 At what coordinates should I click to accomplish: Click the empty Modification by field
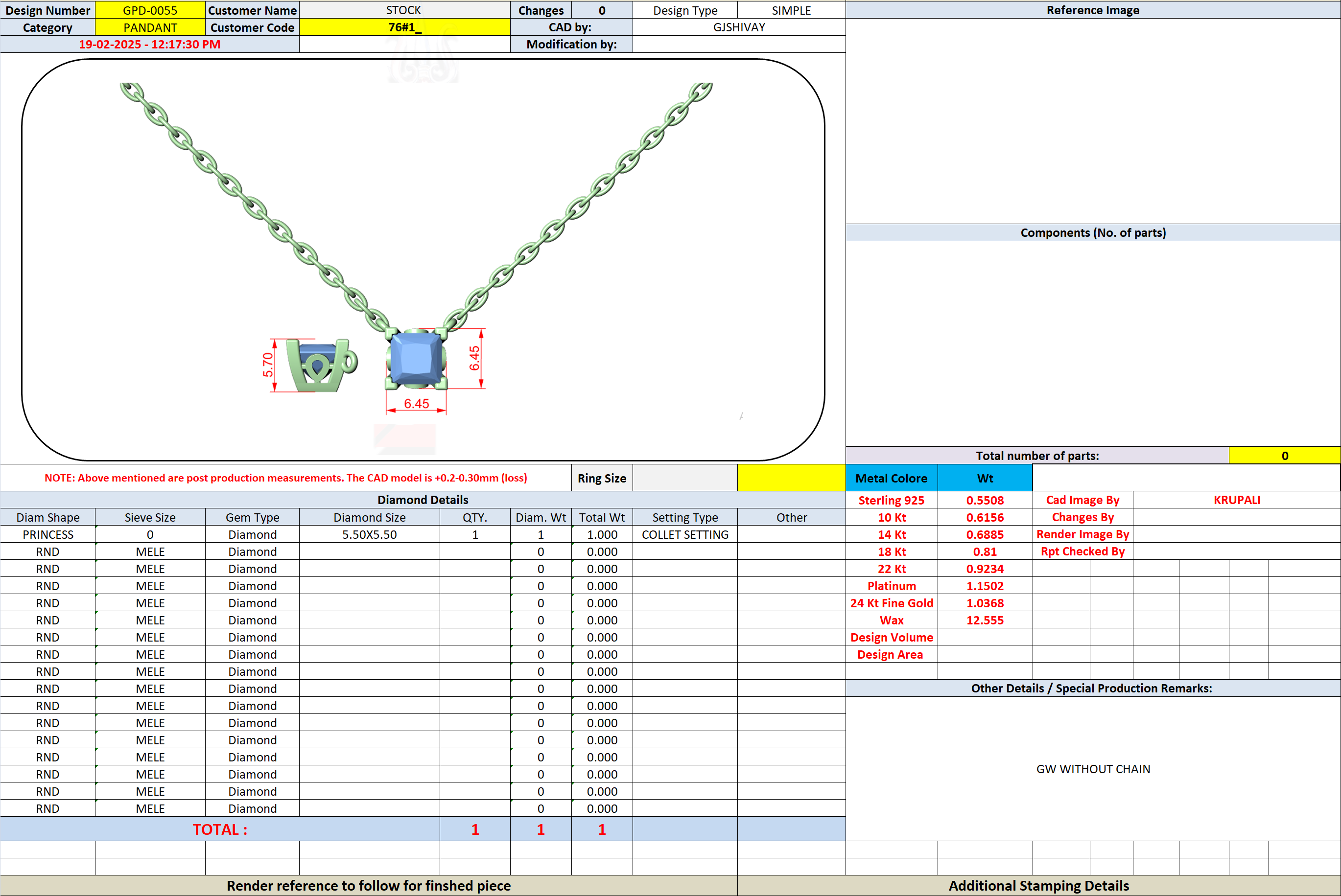pyautogui.click(x=738, y=44)
